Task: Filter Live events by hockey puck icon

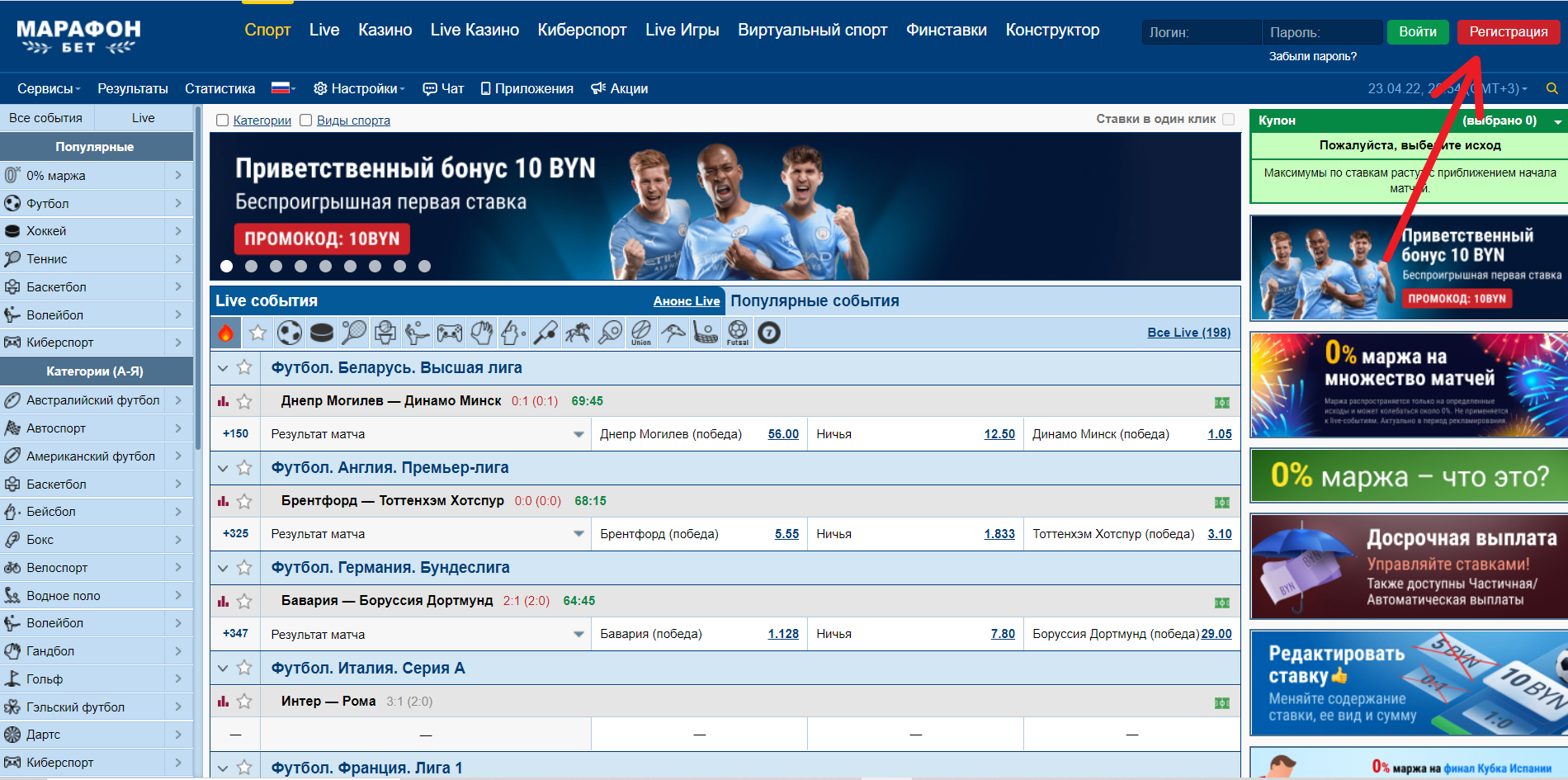Action: point(322,333)
